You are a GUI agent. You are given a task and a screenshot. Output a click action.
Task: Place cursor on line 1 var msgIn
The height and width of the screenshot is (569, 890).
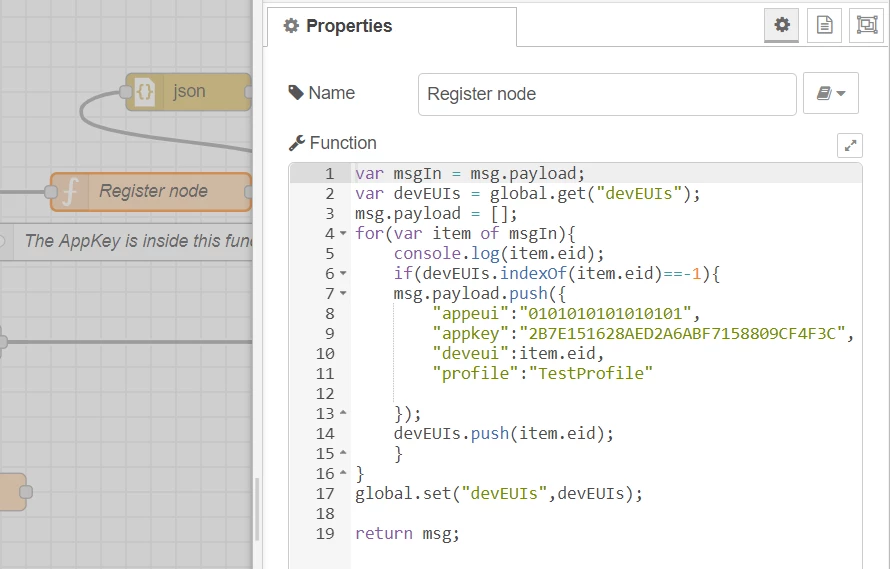point(470,173)
